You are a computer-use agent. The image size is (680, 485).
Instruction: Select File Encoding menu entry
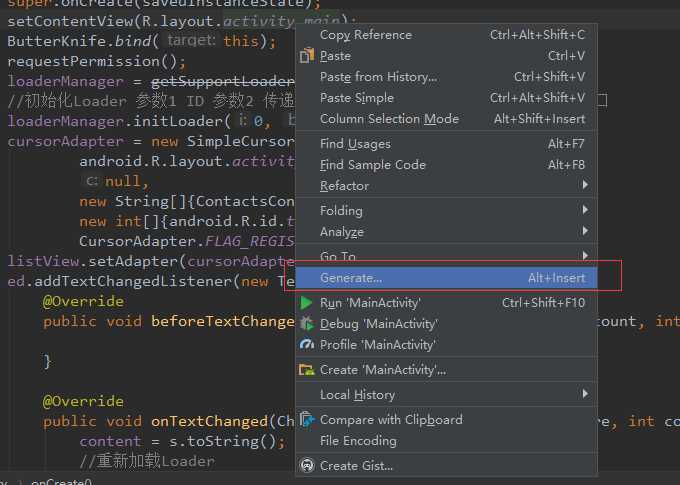tap(358, 441)
